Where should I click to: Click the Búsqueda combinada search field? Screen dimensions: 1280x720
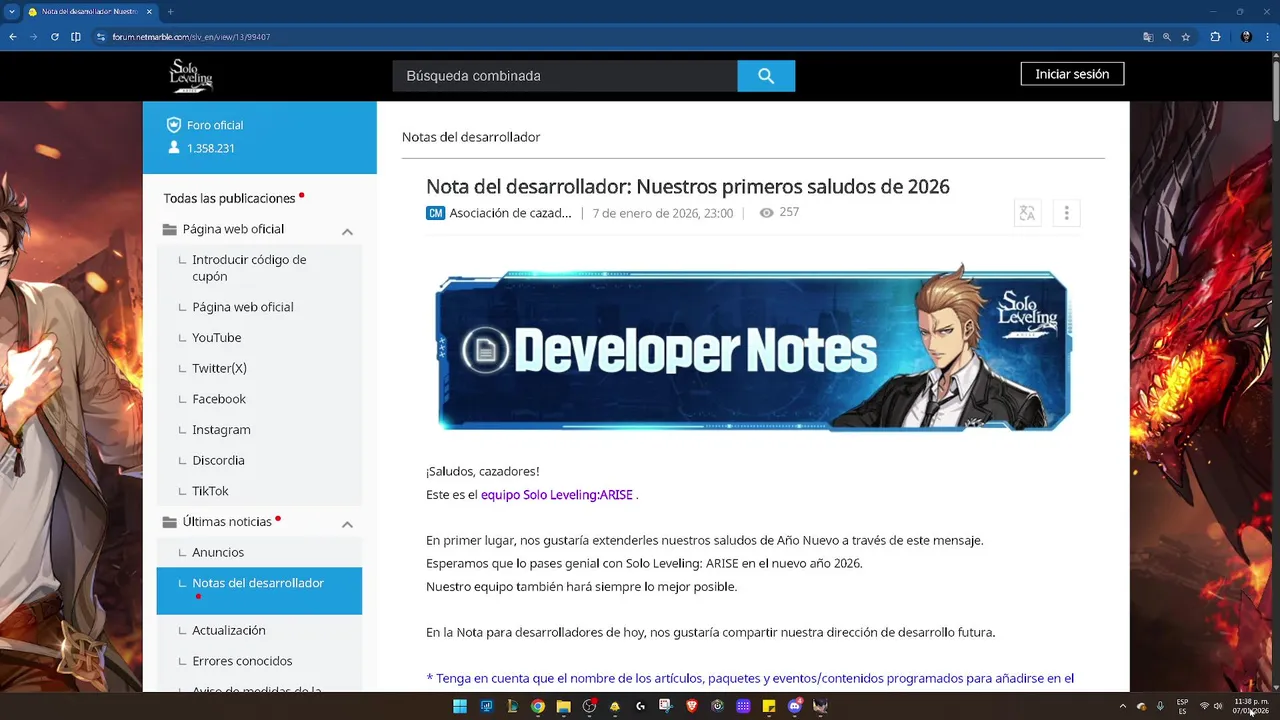point(565,76)
